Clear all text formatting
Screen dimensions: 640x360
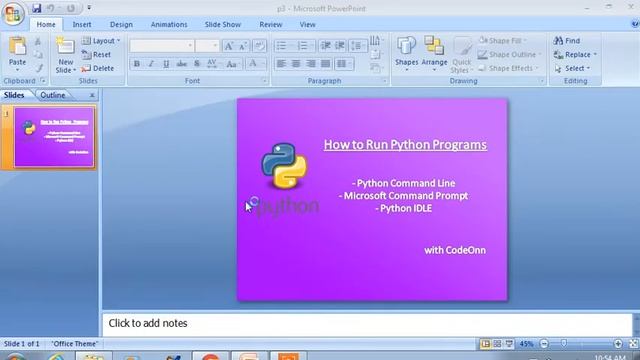(x=259, y=46)
